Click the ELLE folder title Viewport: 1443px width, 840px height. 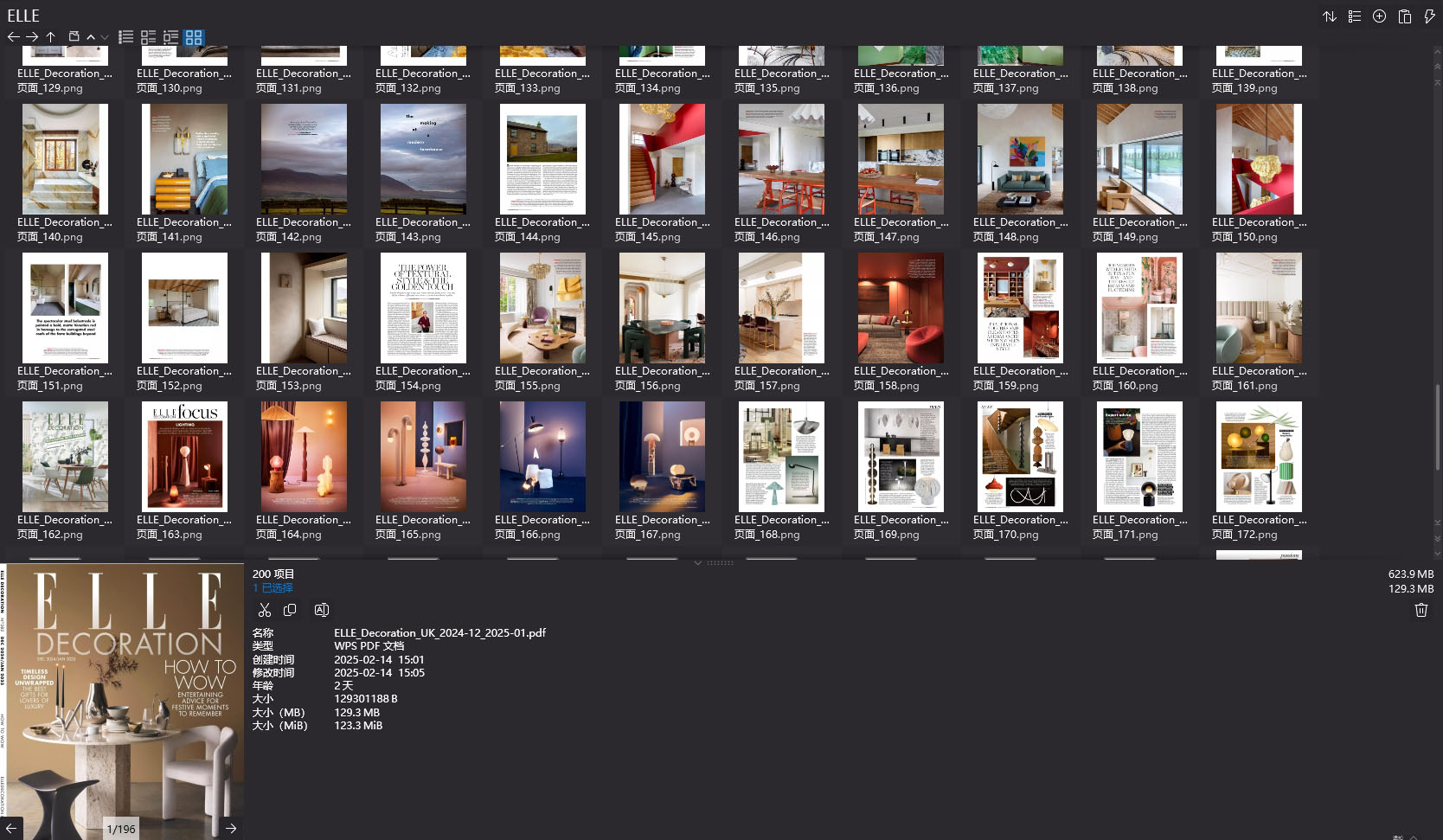(23, 16)
